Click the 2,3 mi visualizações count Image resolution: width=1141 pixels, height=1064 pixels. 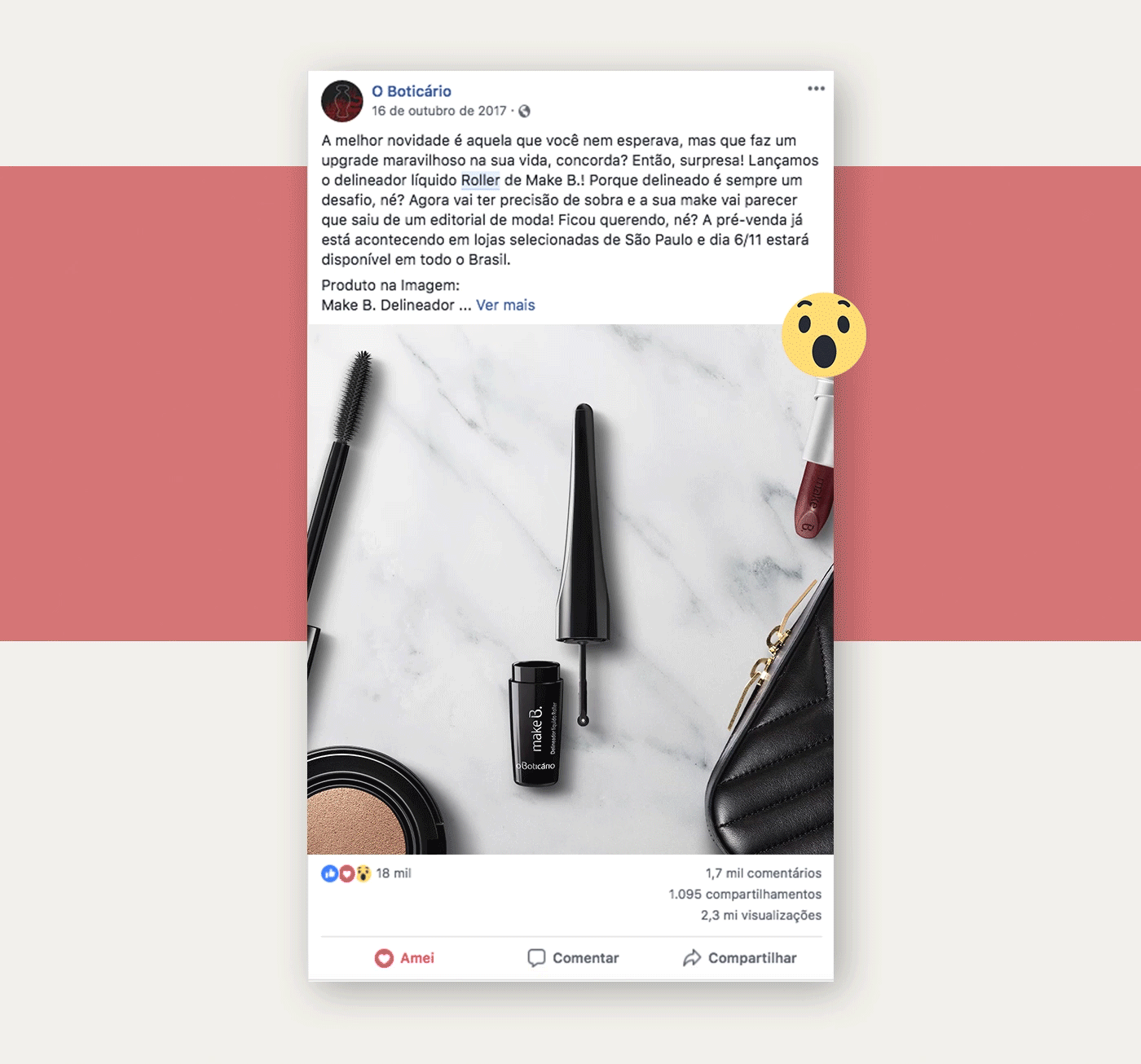coord(761,916)
